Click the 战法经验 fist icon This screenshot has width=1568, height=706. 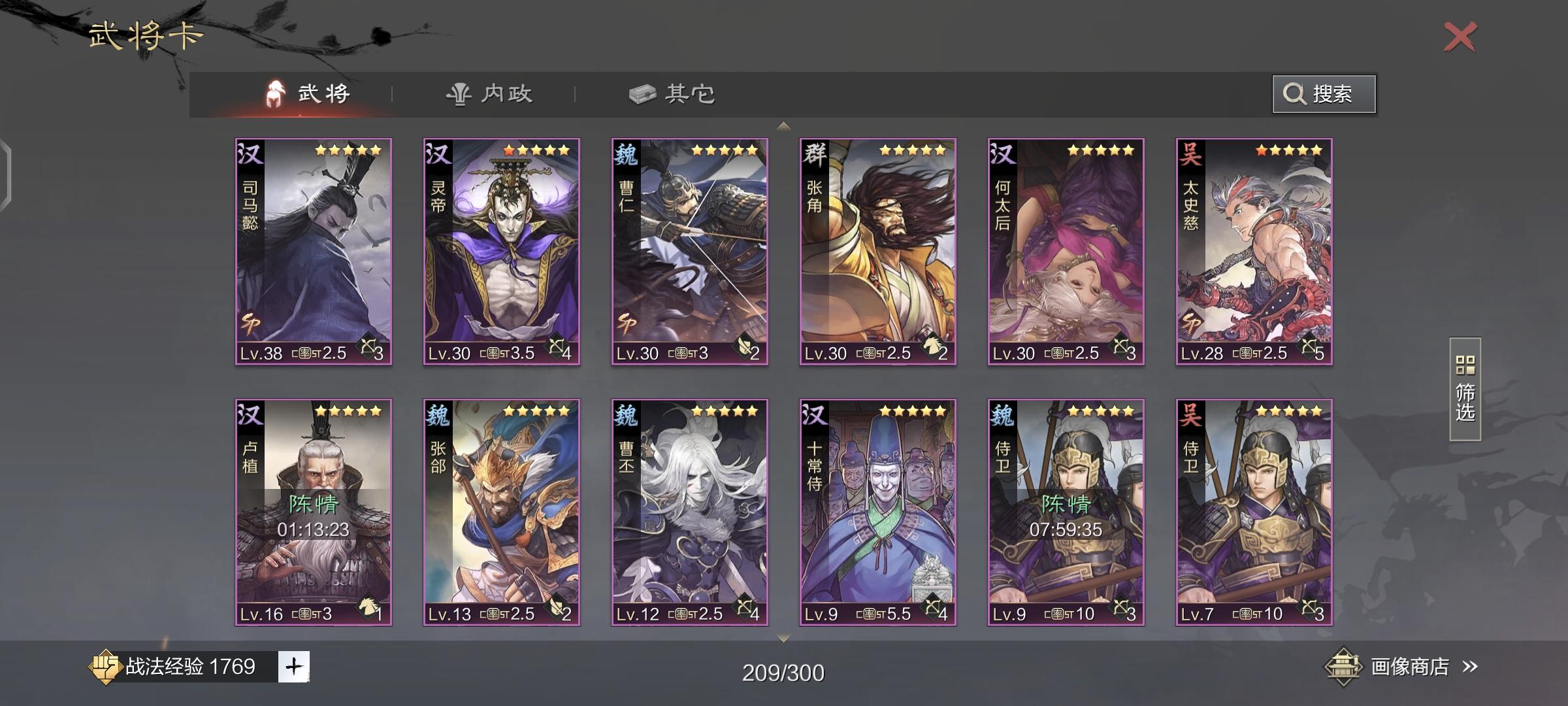coord(105,666)
